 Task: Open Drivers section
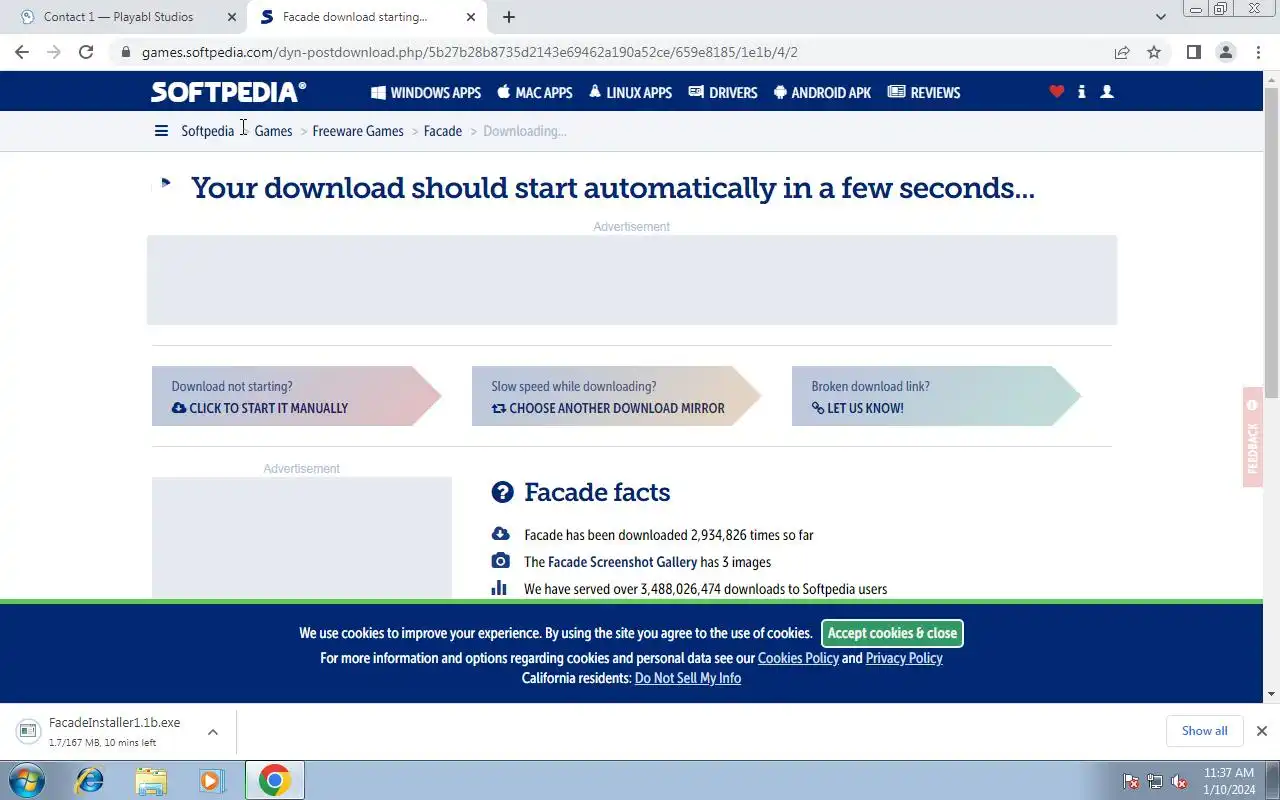(723, 92)
